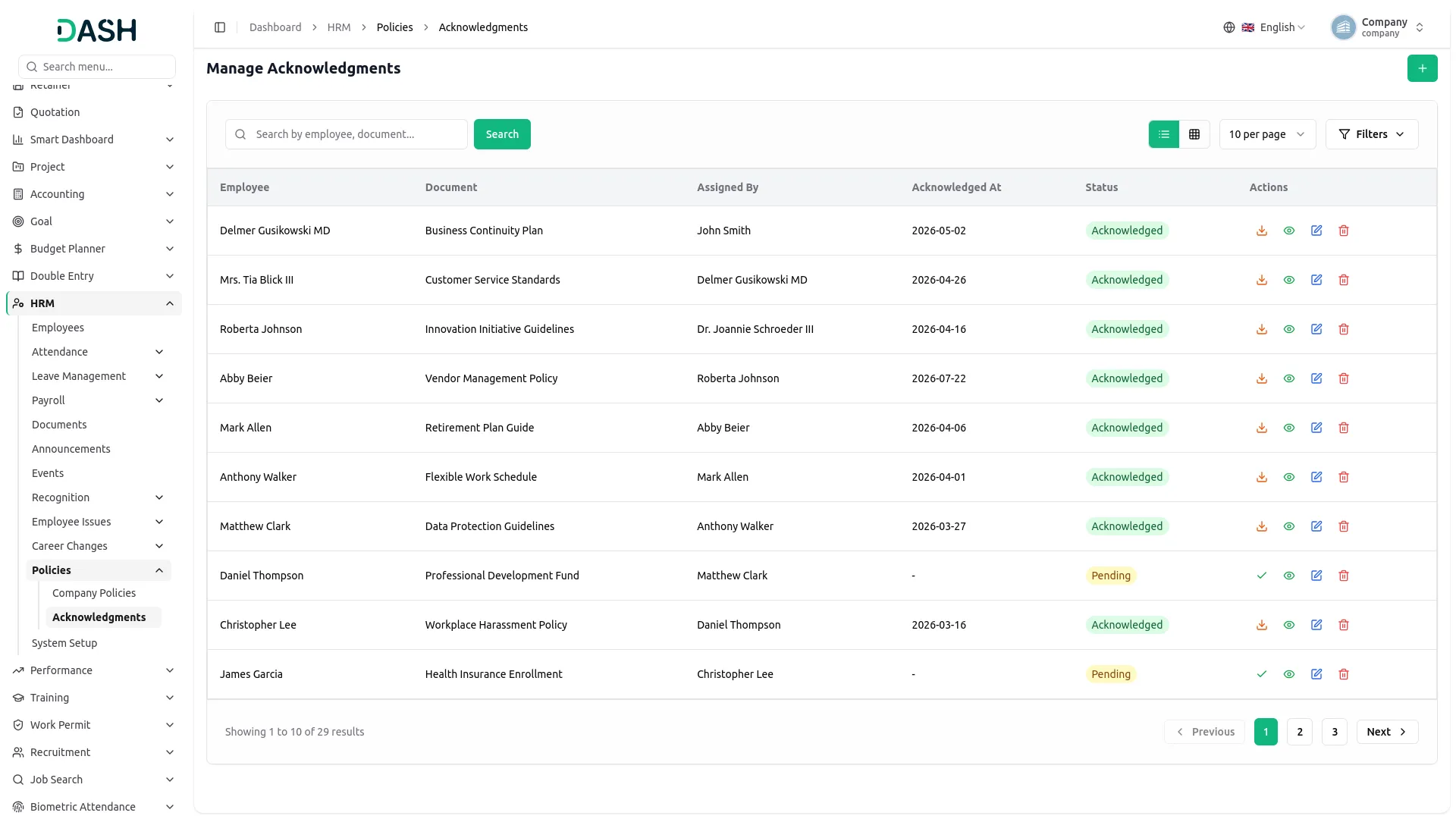
Task: Go to the Next results page
Action: 1387,732
